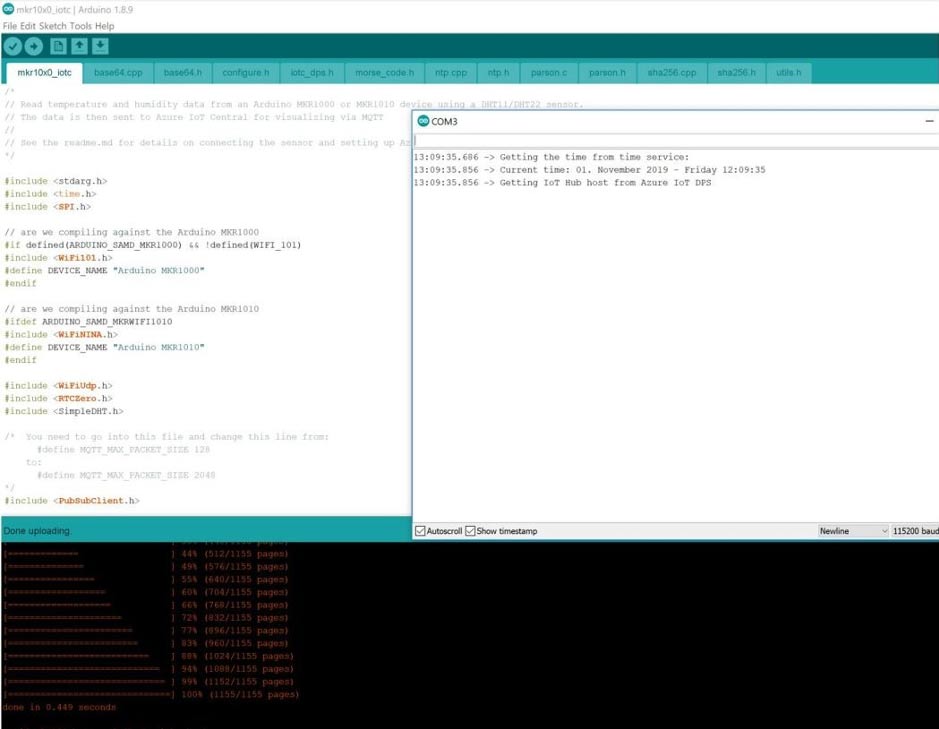Viewport: 939px width, 729px height.
Task: Click the Open sketch up-arrow icon
Action: pyautogui.click(x=79, y=45)
